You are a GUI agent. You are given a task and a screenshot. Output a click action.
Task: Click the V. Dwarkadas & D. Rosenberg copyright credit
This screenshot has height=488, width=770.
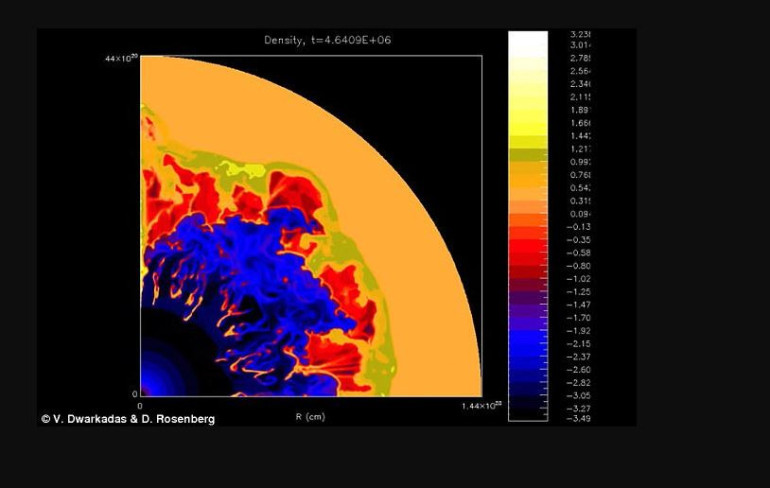tap(128, 419)
